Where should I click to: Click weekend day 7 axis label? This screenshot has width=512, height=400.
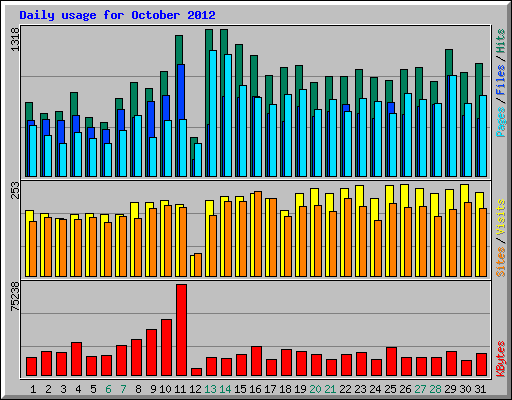123,389
